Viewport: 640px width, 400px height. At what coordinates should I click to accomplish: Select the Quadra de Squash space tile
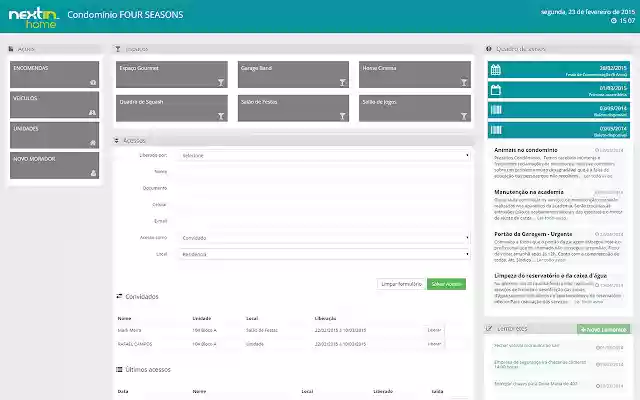click(x=171, y=108)
